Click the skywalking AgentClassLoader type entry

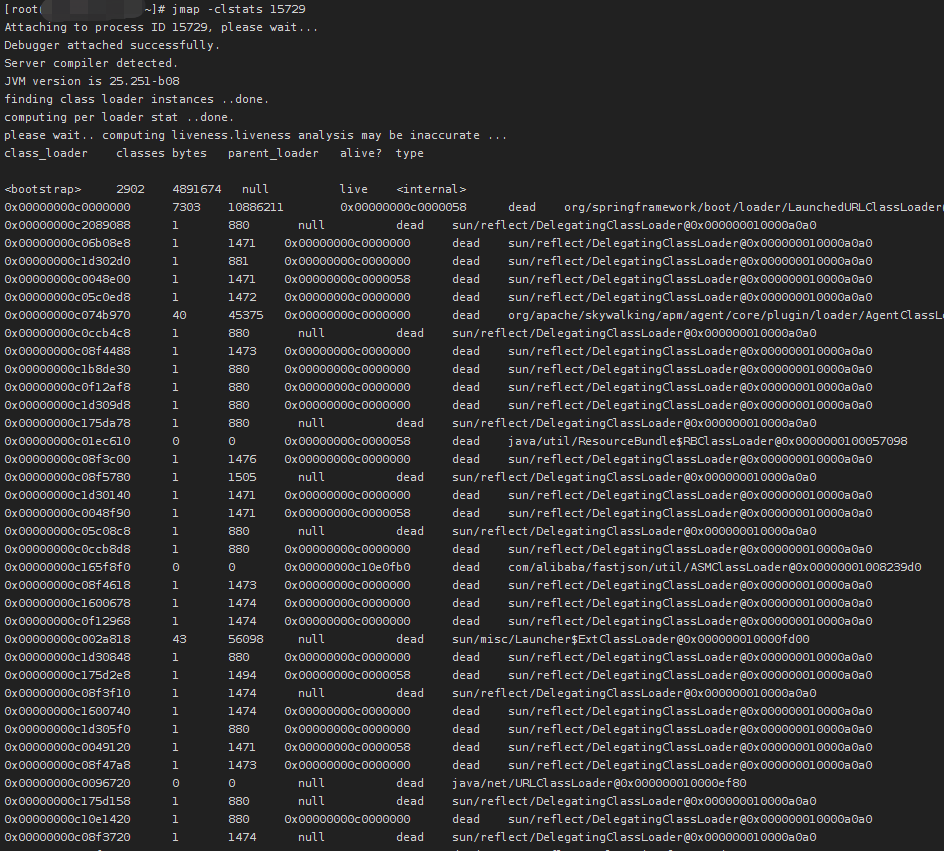[725, 315]
